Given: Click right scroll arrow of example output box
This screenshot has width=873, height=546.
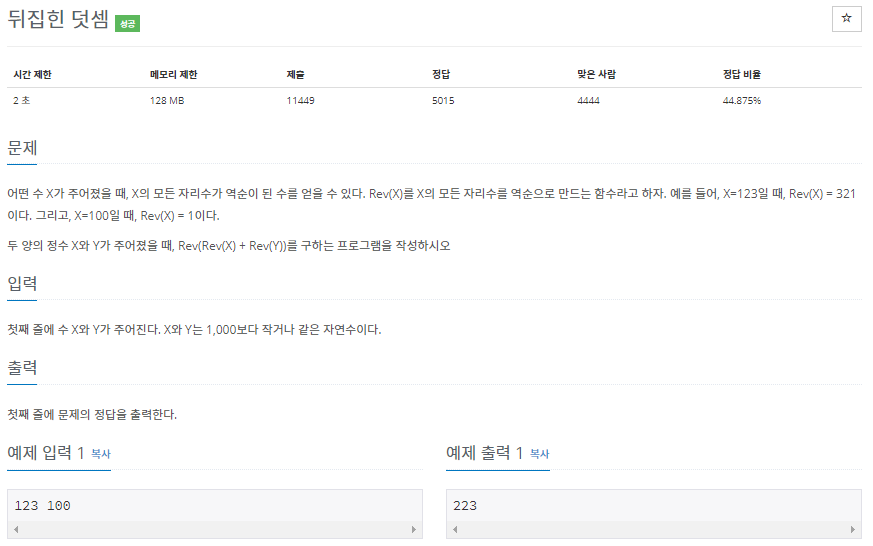Looking at the screenshot, I should click(852, 529).
